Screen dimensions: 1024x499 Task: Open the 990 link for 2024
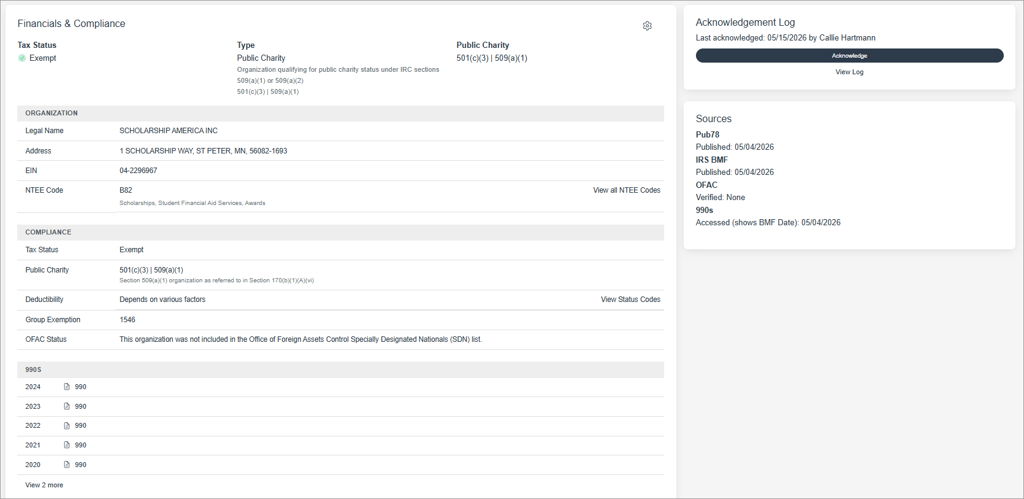point(80,387)
